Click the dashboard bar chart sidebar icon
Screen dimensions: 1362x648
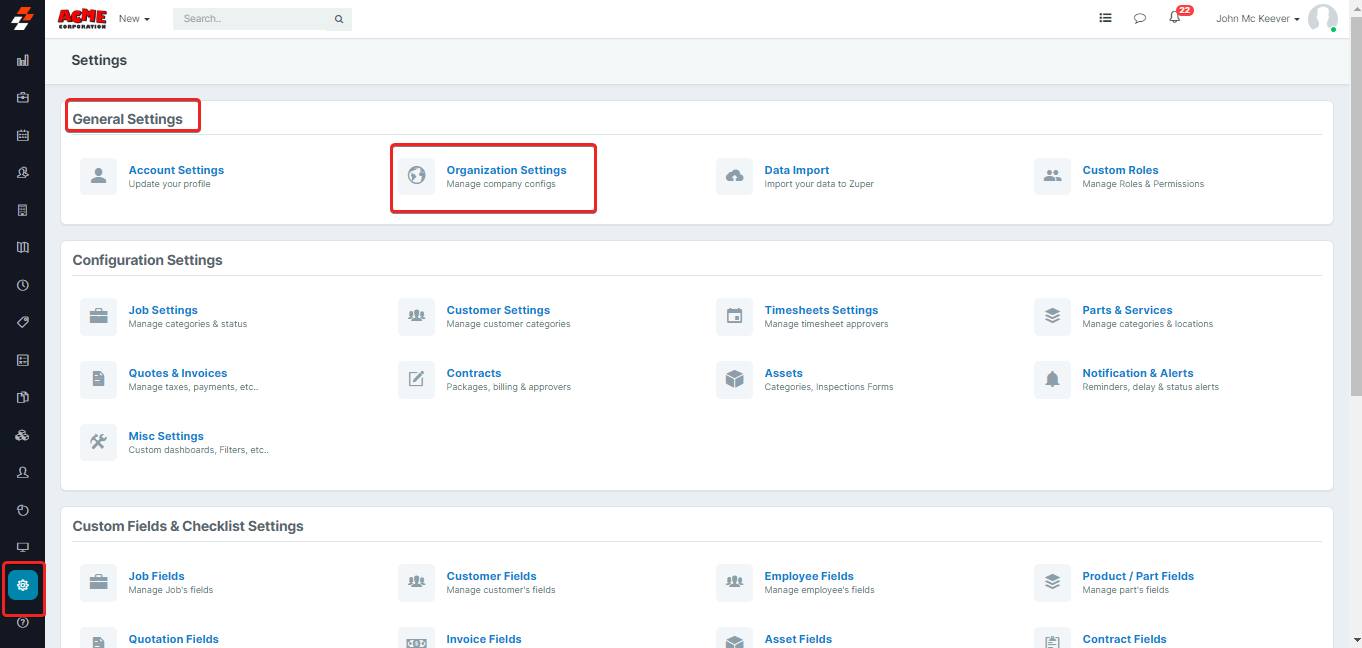23,60
